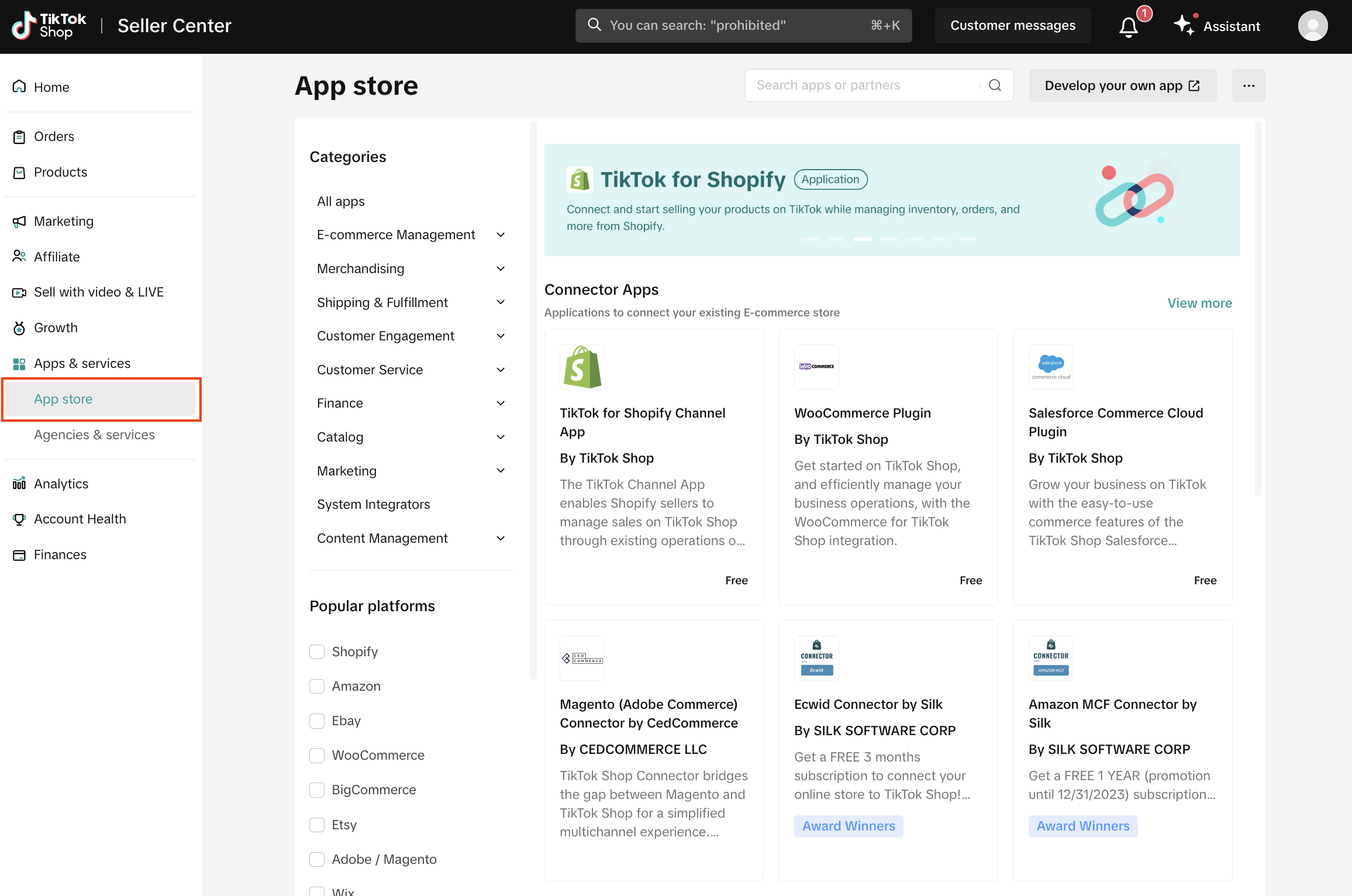Click the user profile avatar
1352x896 pixels.
[1312, 26]
